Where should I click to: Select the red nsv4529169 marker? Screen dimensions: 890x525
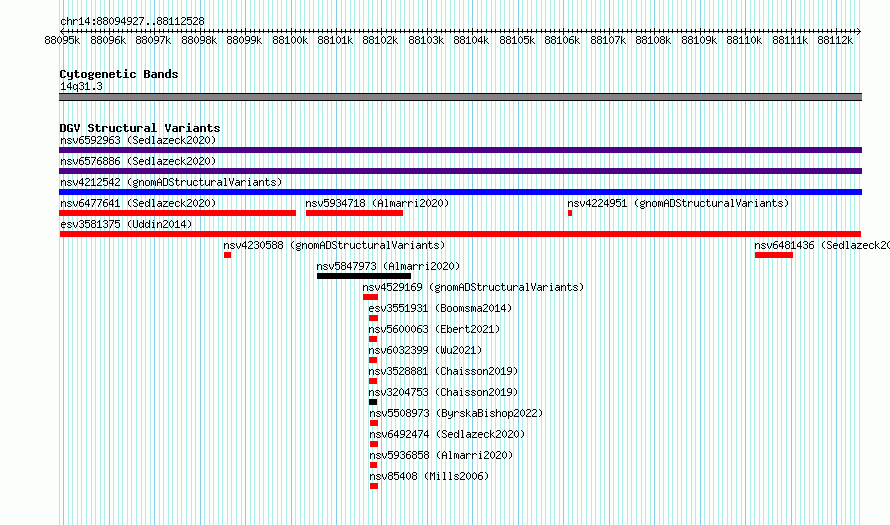[x=370, y=297]
